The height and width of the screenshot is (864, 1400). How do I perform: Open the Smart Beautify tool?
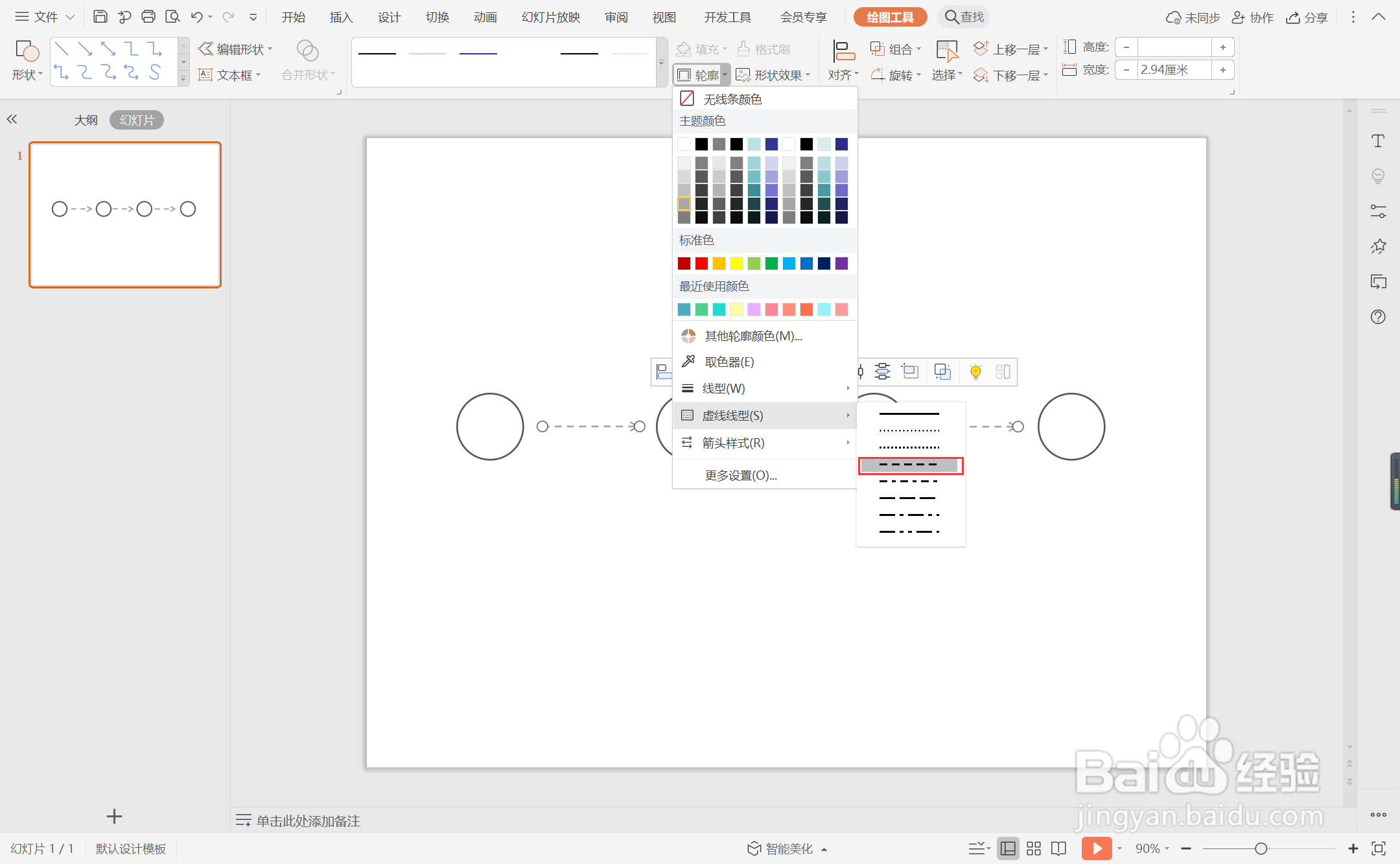tap(787, 848)
